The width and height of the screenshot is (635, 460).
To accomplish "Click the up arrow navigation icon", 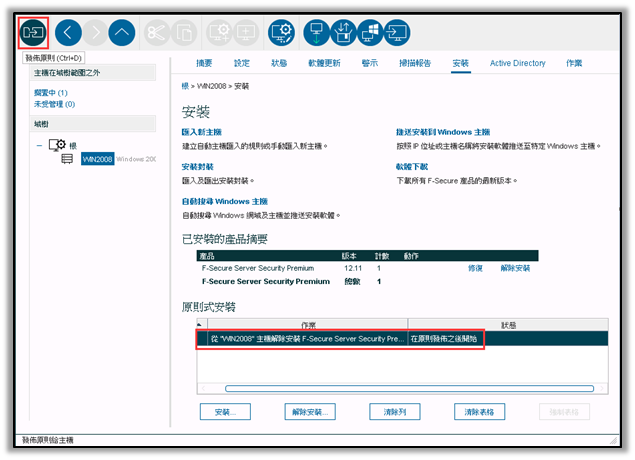I will (x=122, y=32).
